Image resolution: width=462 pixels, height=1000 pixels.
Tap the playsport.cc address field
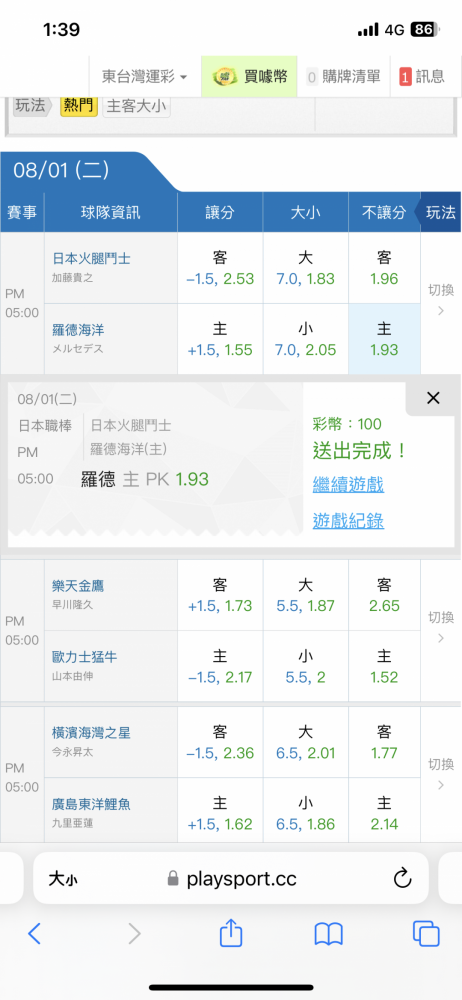(x=231, y=879)
